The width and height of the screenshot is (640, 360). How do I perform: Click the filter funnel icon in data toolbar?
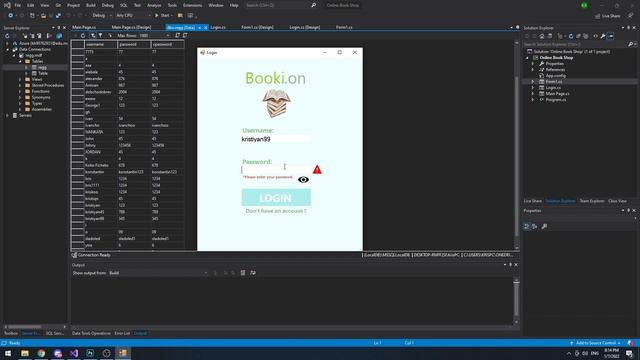click(100, 36)
